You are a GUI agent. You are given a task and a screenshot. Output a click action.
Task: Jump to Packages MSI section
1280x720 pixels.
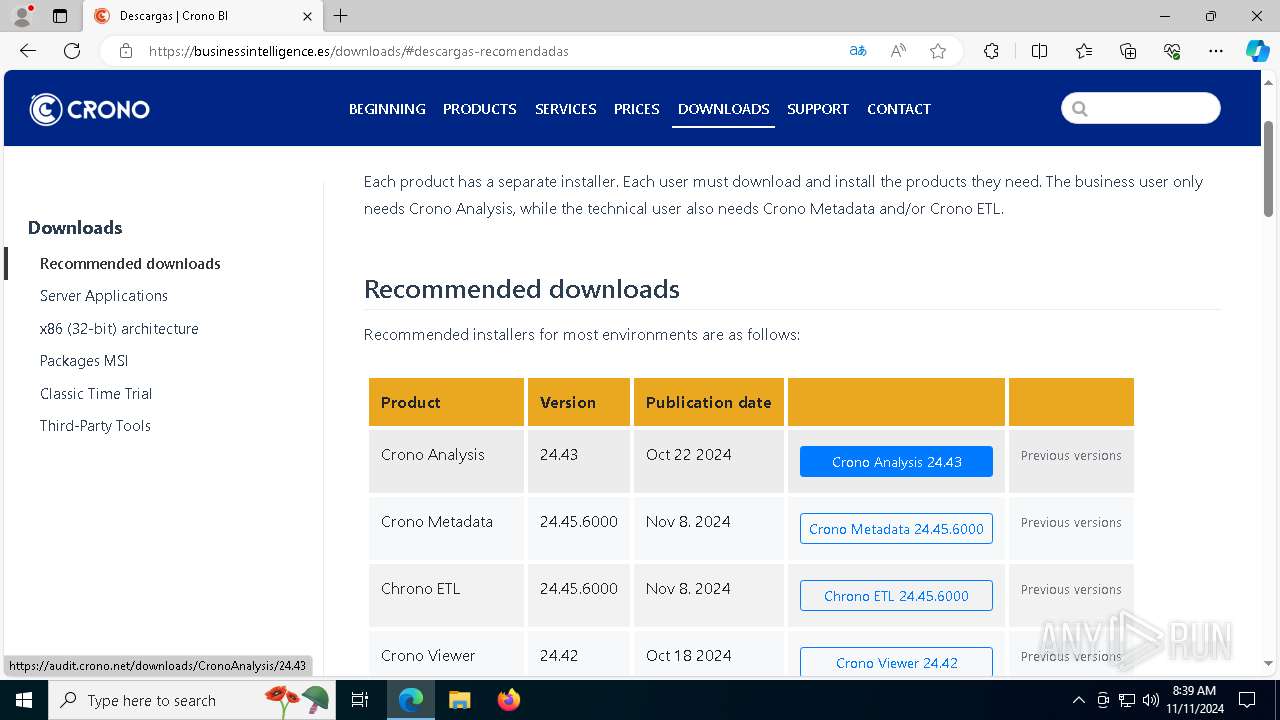(x=84, y=361)
